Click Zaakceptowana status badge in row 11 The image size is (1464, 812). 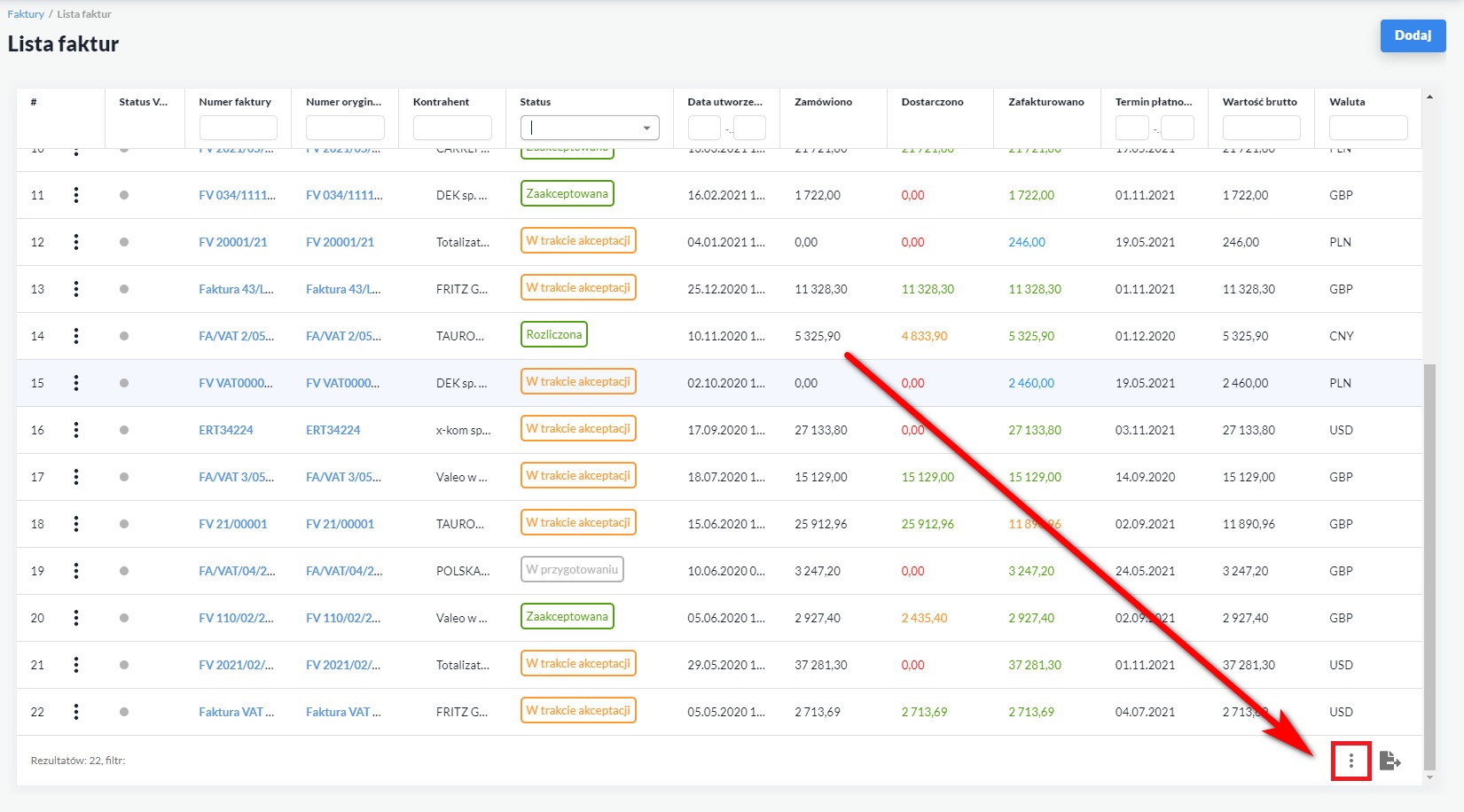pos(568,193)
